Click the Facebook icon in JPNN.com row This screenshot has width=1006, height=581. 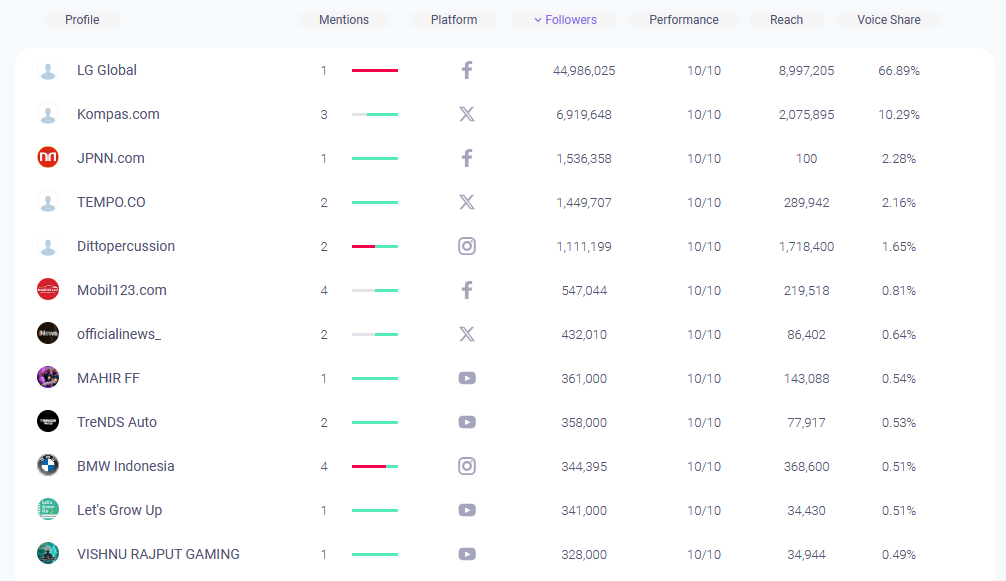(467, 158)
